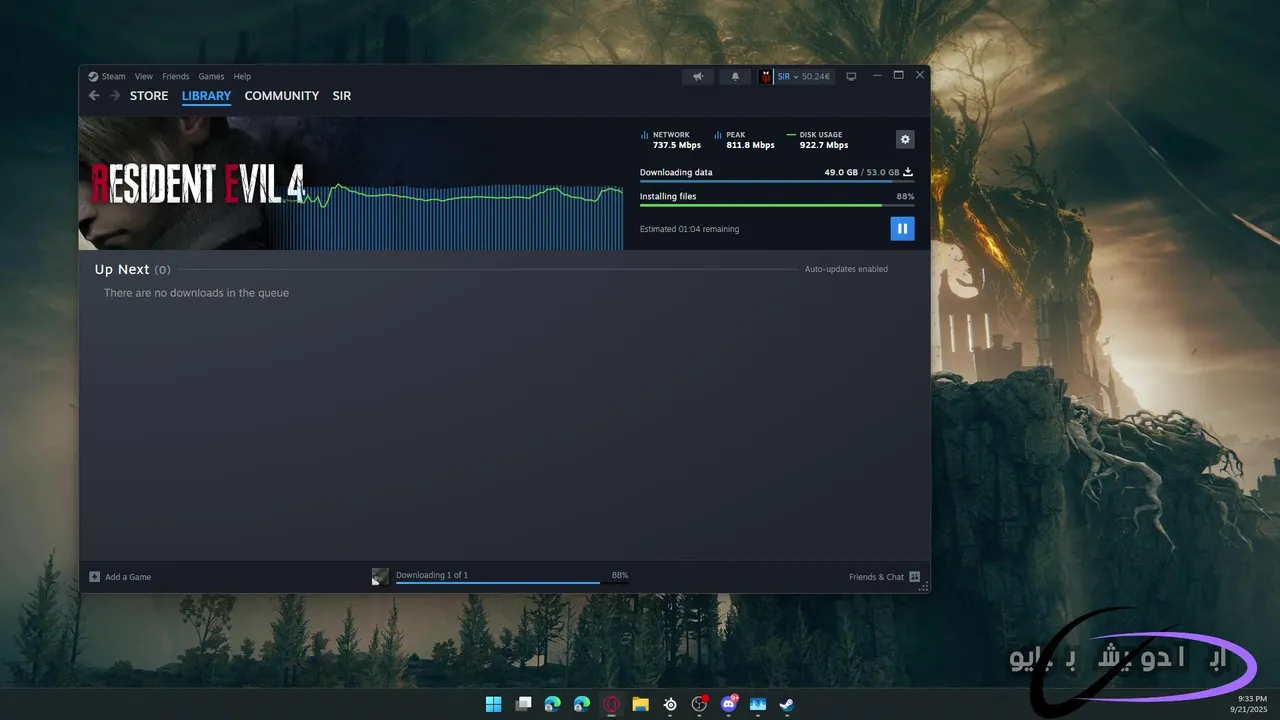Click the Estimated 01:04 remaining text
Image resolution: width=1280 pixels, height=720 pixels.
coord(689,229)
